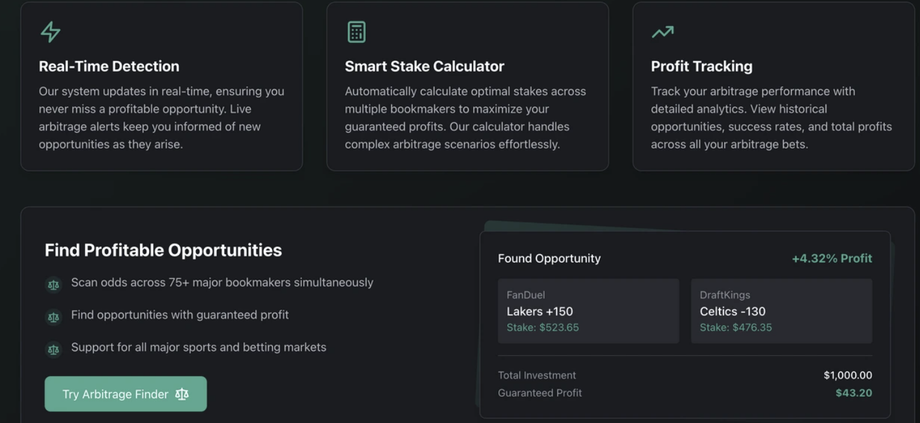Click the FanDuel Lakers +150 bet card
This screenshot has height=423, width=920.
pyautogui.click(x=588, y=311)
